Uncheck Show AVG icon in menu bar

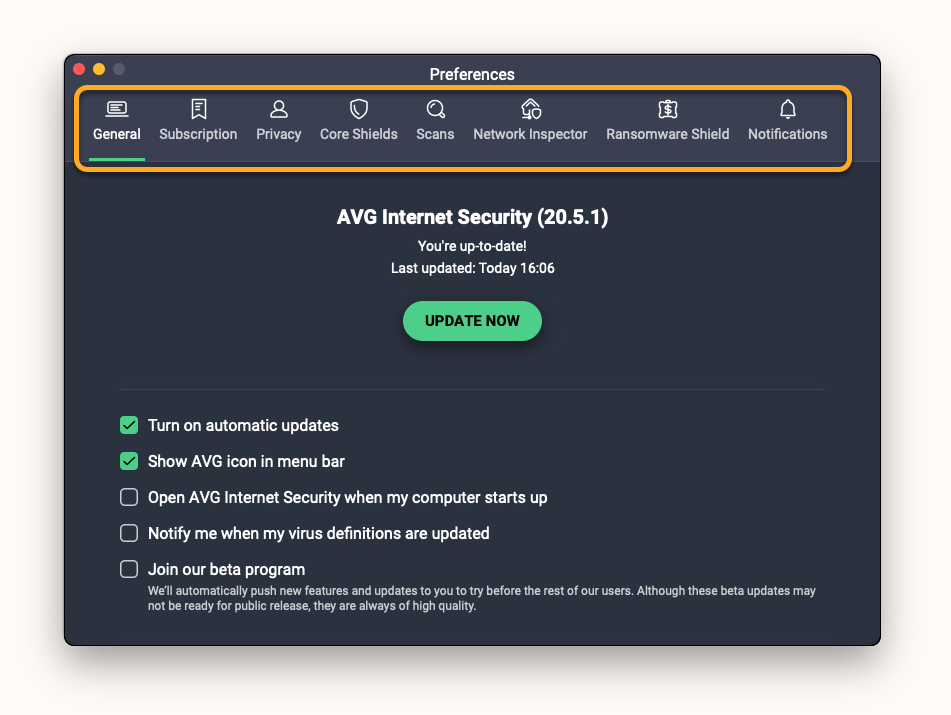coord(129,461)
